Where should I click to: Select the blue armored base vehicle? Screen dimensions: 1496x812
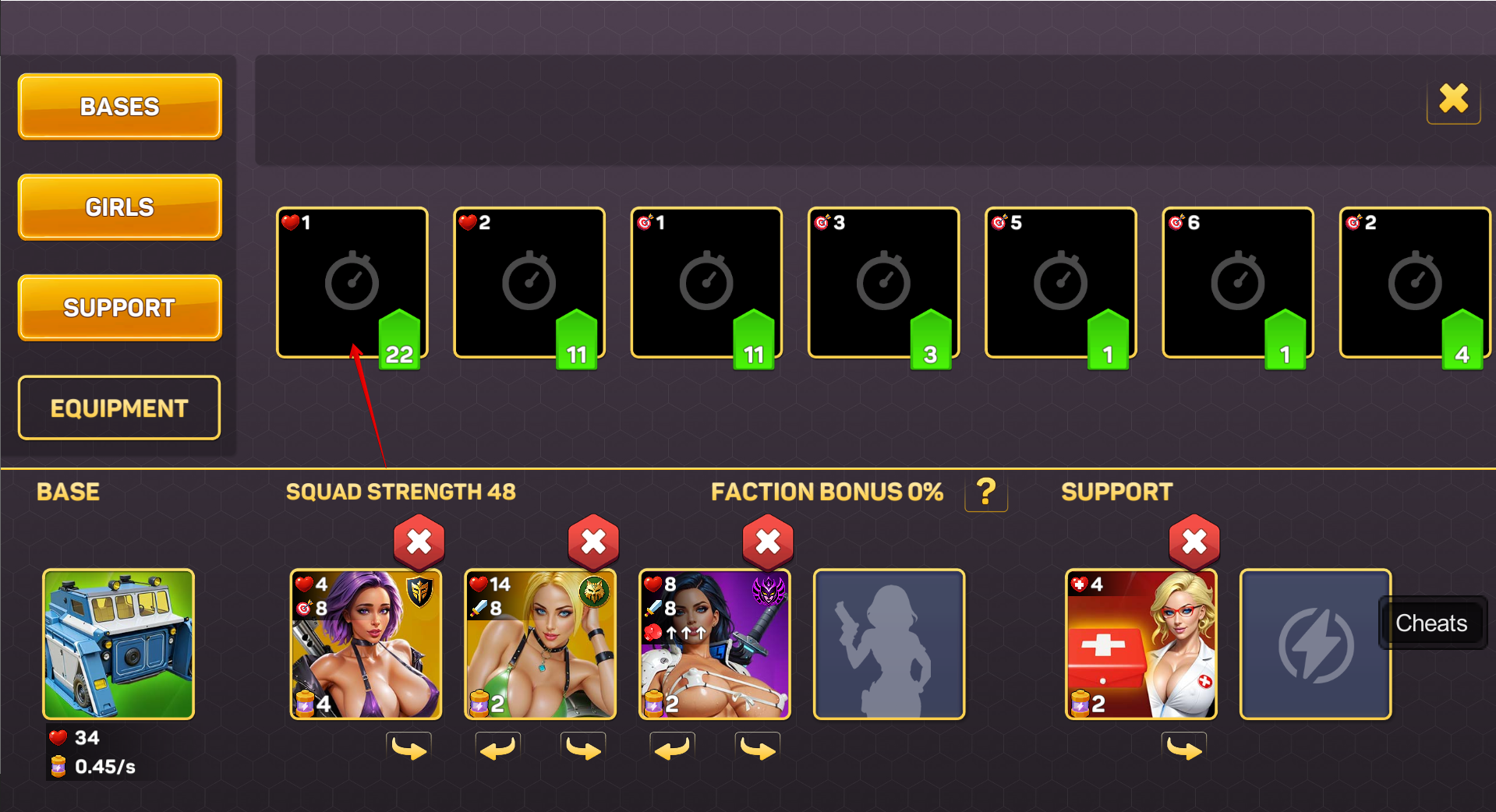[118, 644]
